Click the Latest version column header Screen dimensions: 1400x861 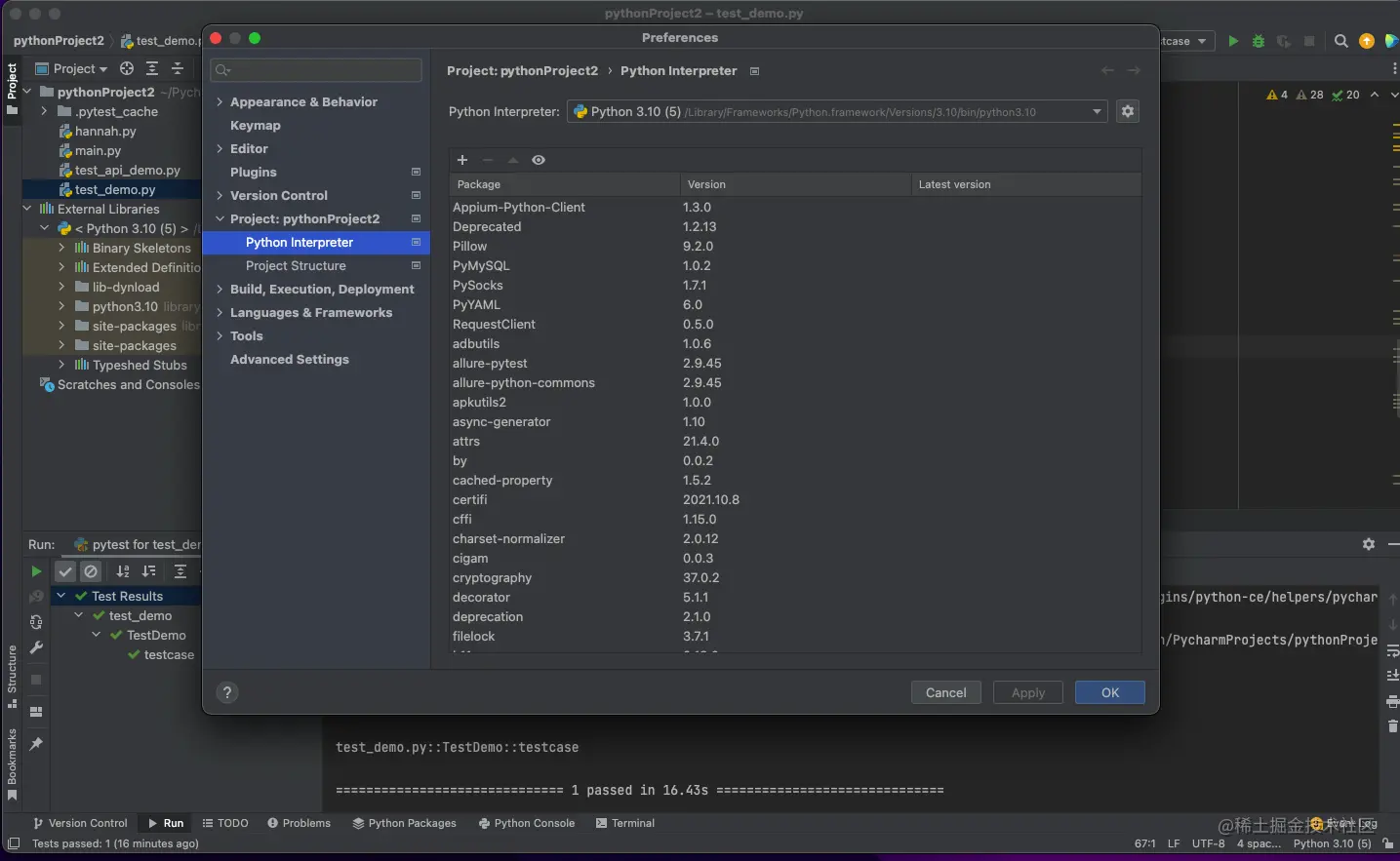pyautogui.click(x=1025, y=184)
